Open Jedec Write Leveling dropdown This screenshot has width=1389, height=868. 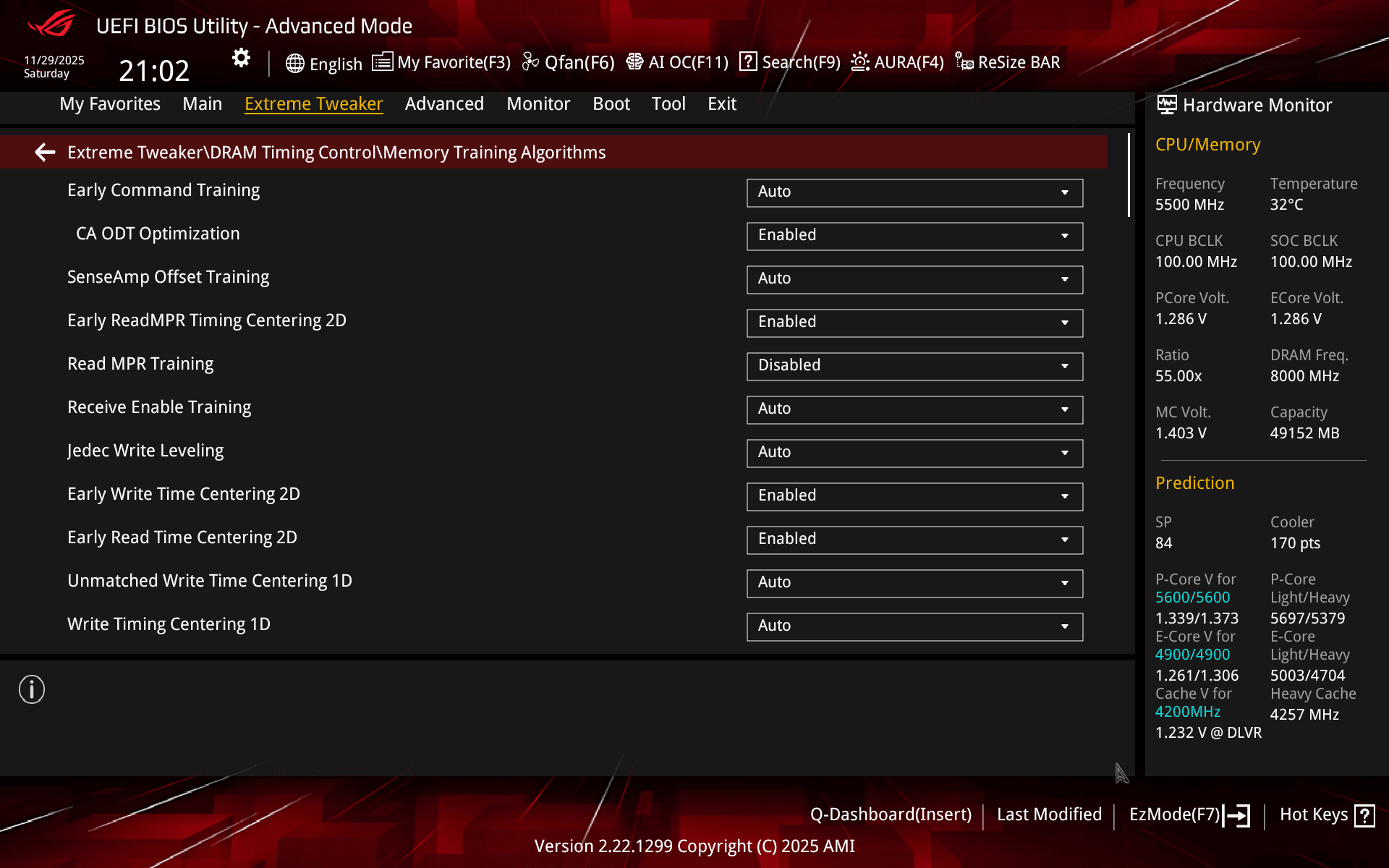pos(914,453)
